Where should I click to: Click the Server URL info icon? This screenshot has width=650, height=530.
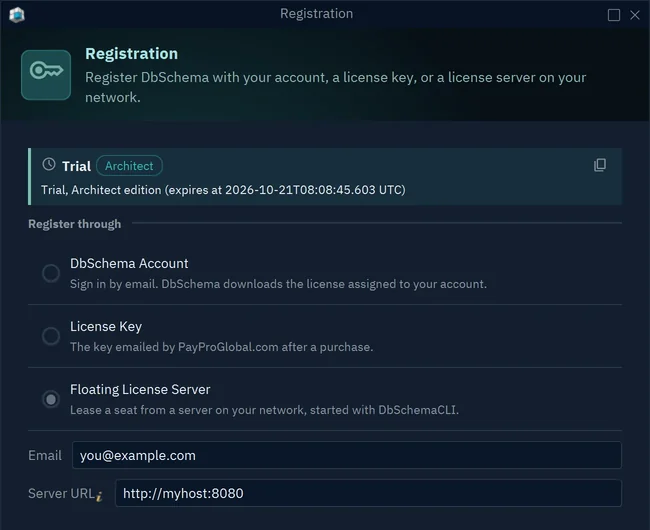[x=99, y=496]
